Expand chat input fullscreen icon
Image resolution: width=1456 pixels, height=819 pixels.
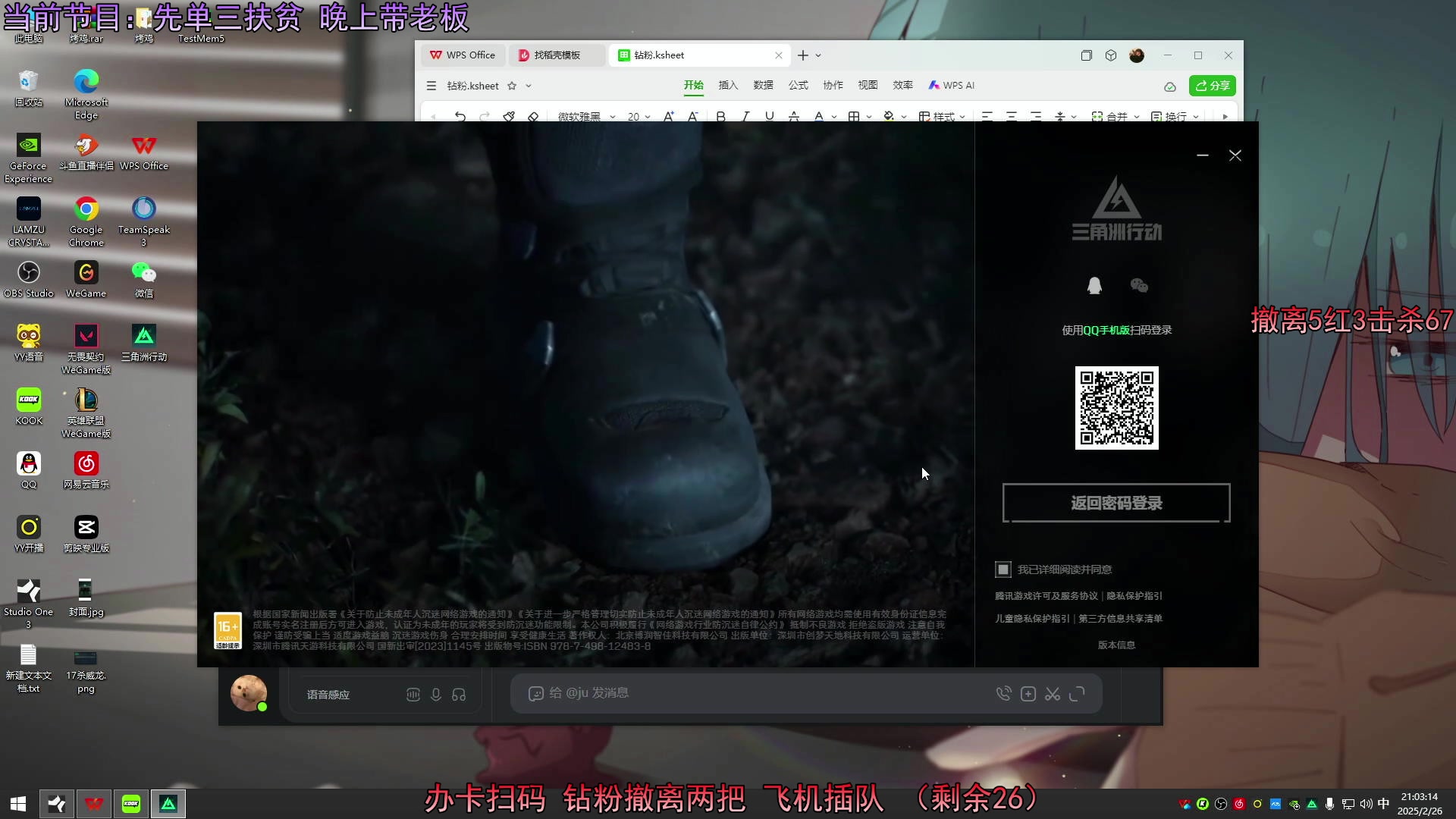(x=1077, y=694)
